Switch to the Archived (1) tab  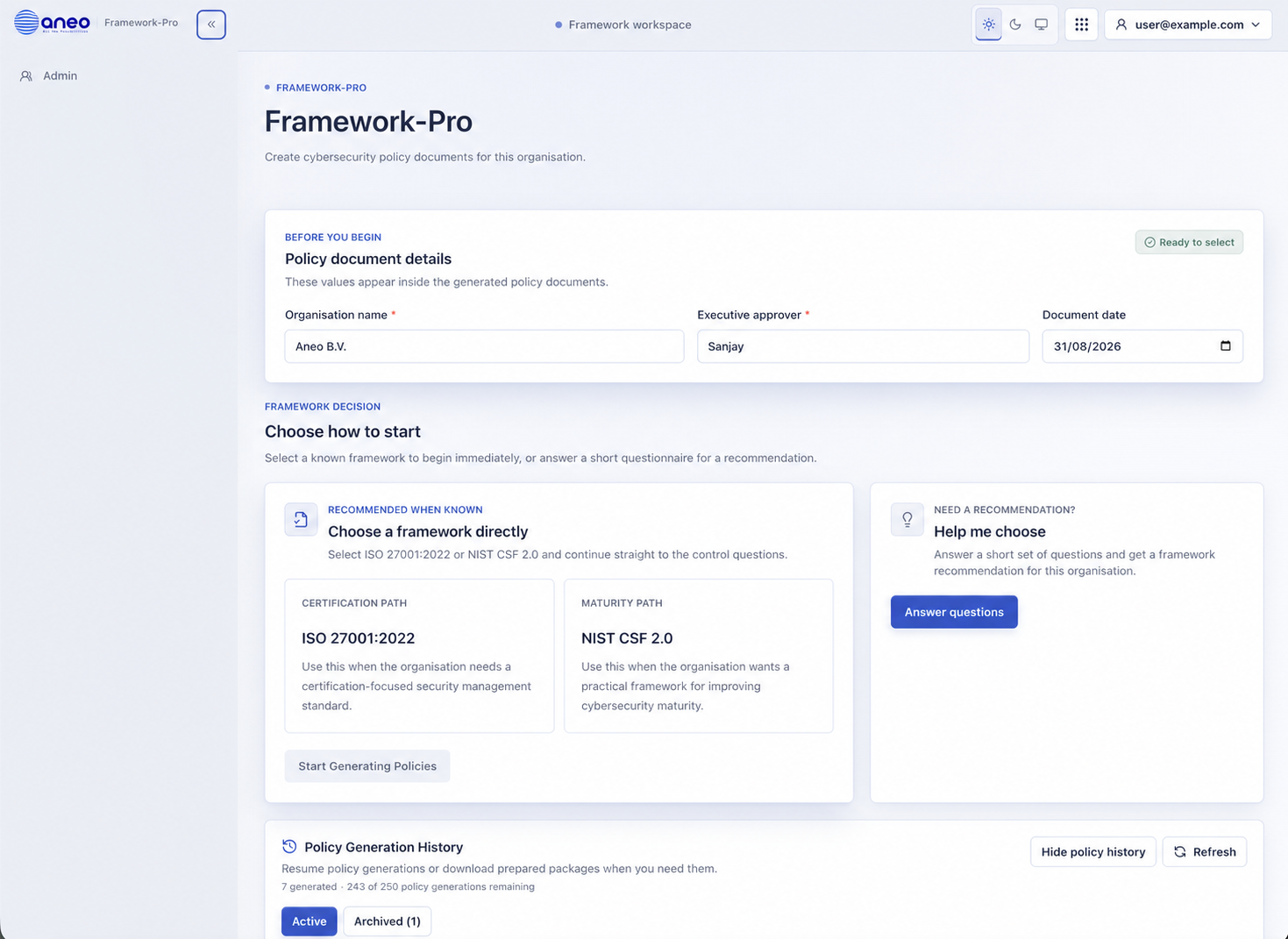(388, 921)
